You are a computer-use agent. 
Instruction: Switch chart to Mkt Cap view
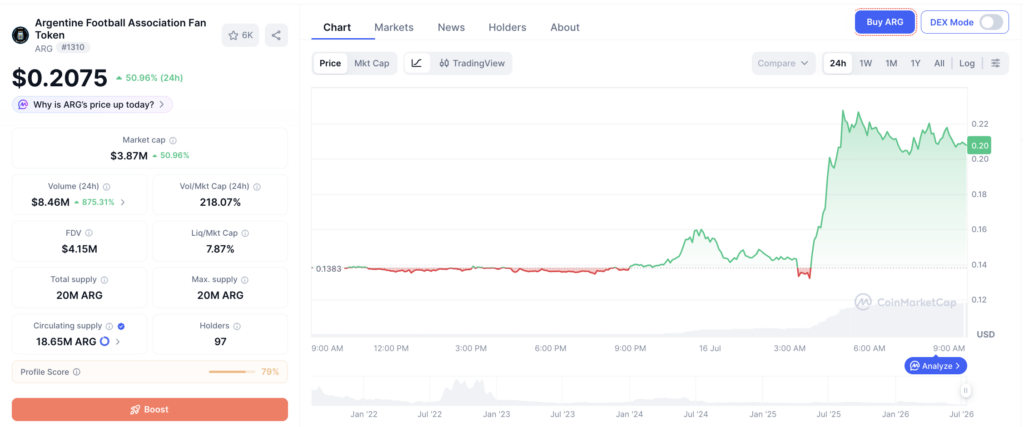372,63
